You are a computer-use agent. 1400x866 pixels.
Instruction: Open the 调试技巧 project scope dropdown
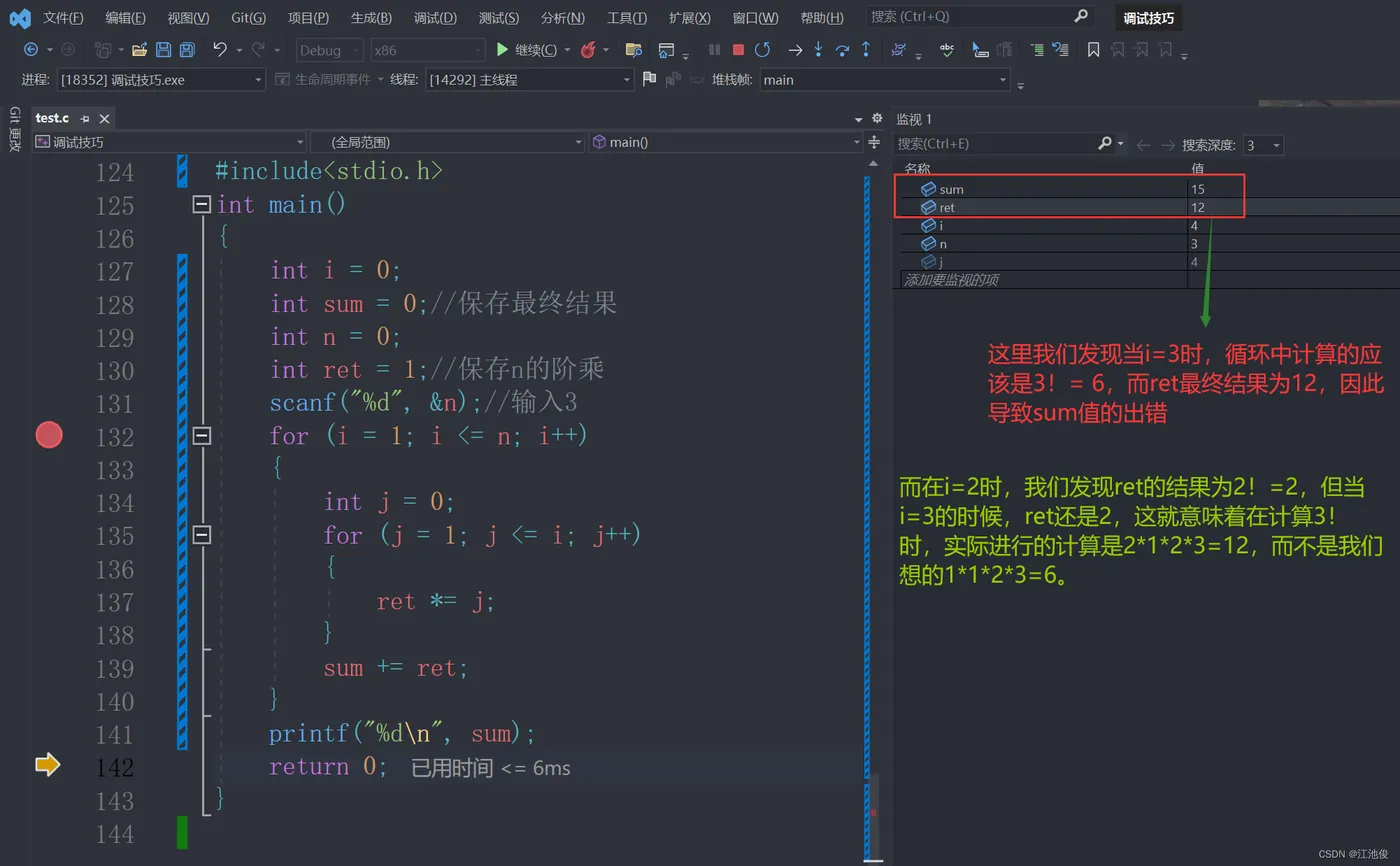(169, 142)
